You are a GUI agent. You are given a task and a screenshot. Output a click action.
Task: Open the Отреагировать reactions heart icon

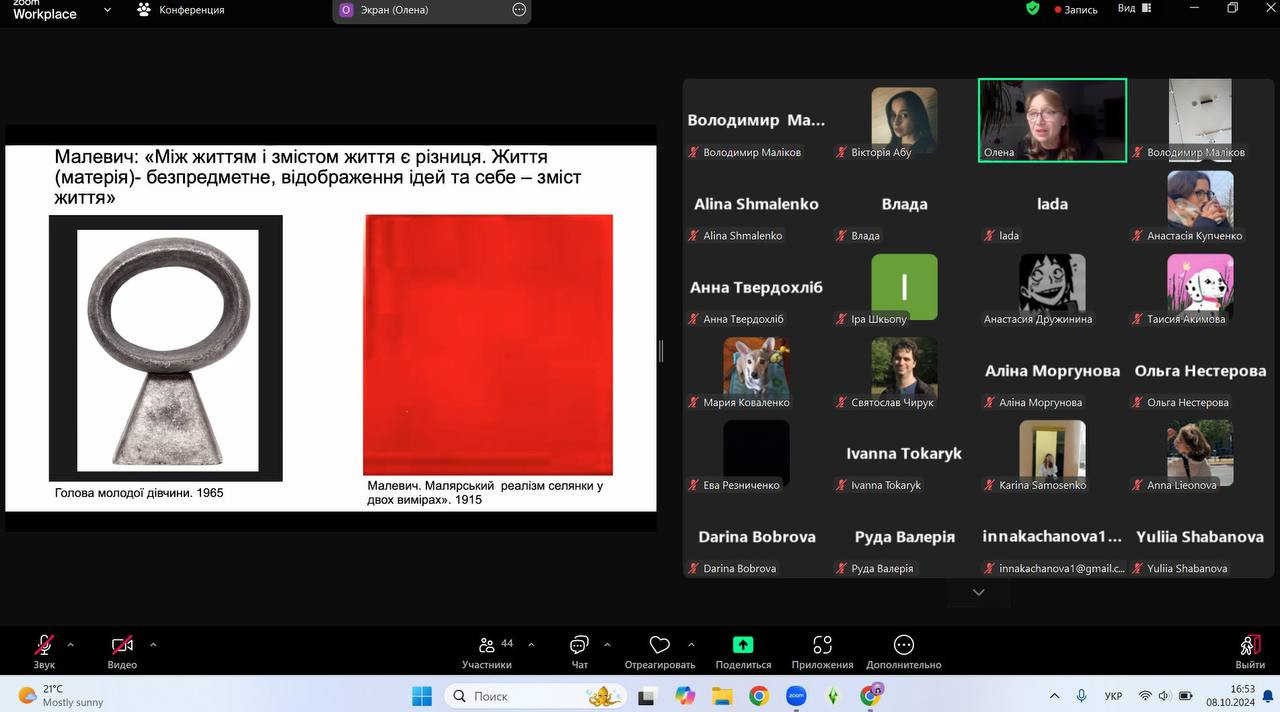tap(659, 651)
